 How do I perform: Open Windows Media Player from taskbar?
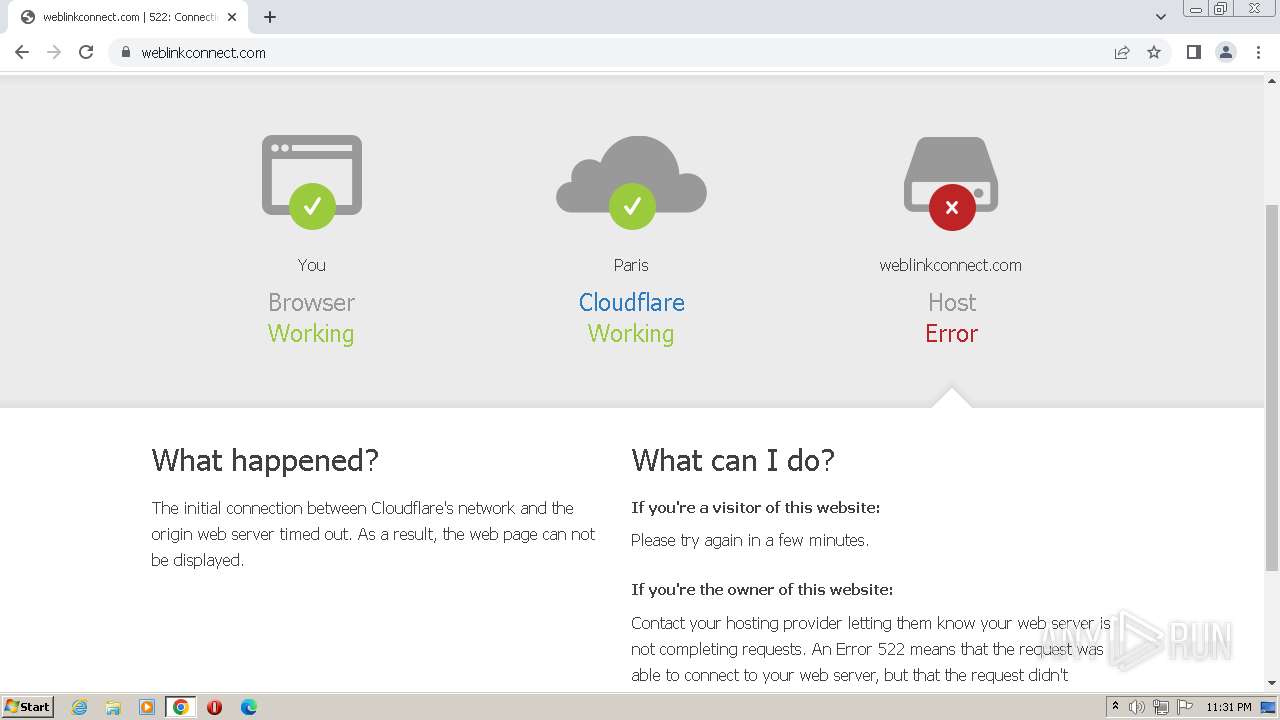coord(147,707)
